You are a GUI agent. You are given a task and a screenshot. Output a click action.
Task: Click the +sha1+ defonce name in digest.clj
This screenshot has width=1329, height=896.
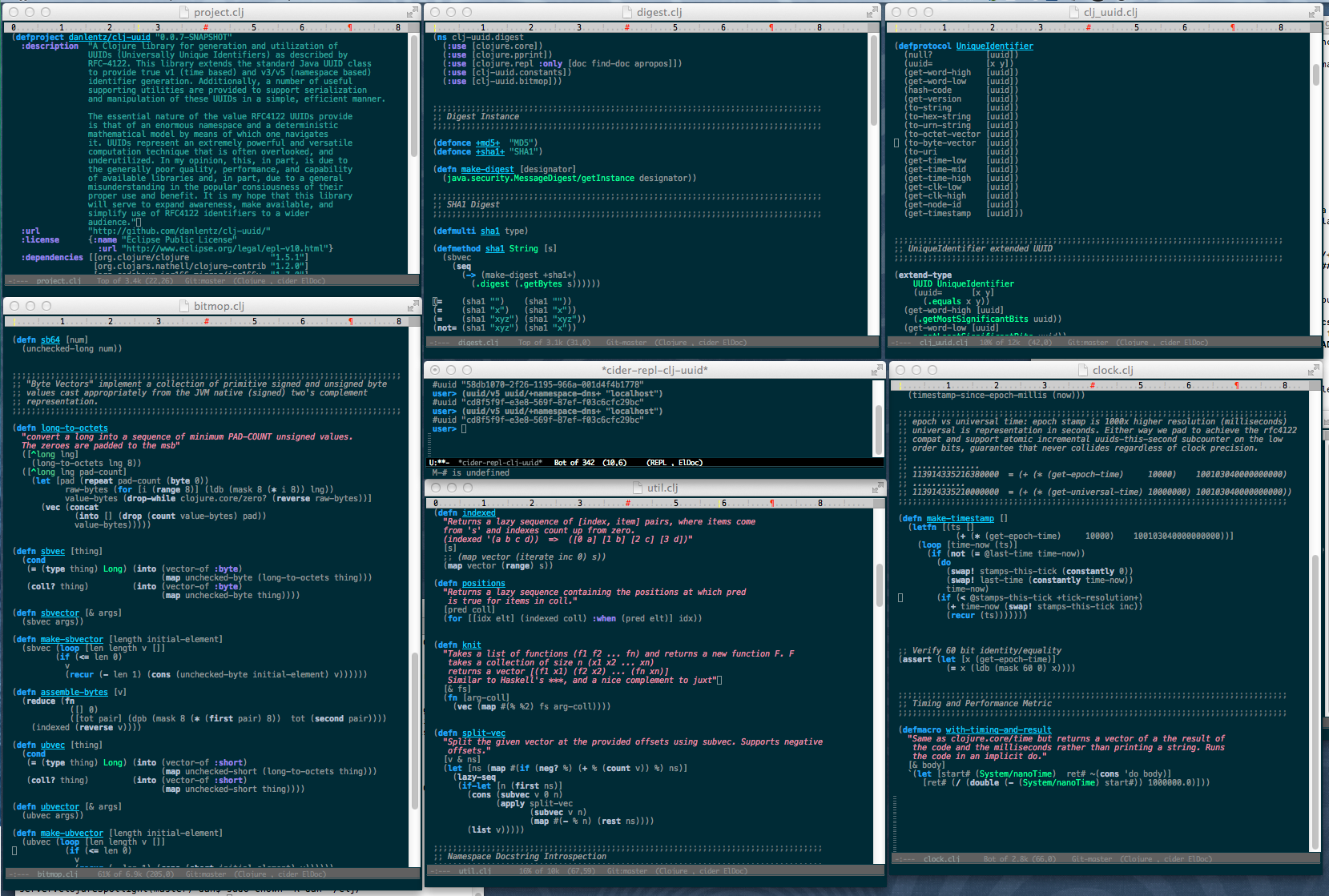pyautogui.click(x=489, y=152)
